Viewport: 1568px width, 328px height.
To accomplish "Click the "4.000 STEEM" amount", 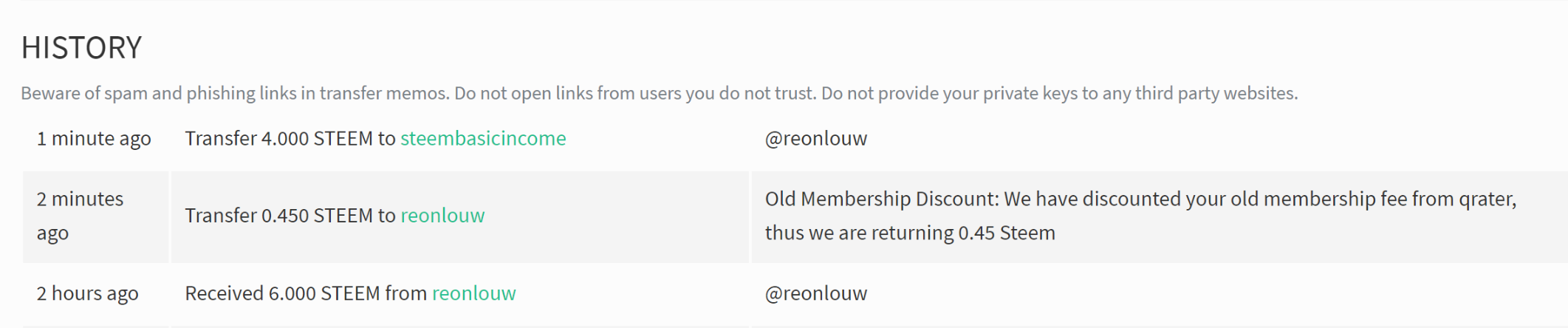I will [x=317, y=138].
